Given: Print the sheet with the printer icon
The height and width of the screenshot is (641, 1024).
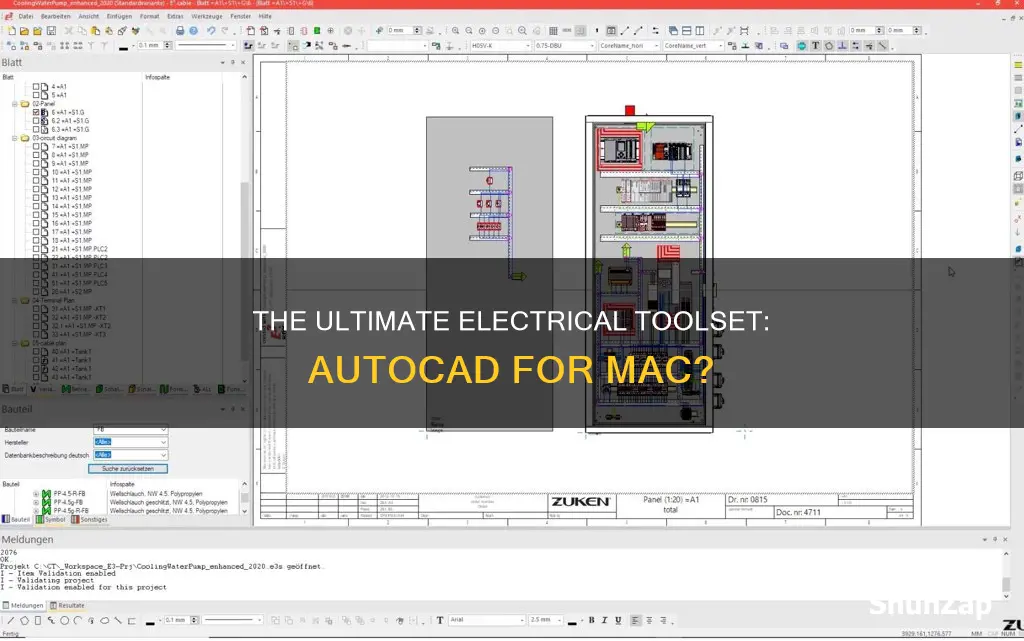Looking at the screenshot, I should [180, 31].
